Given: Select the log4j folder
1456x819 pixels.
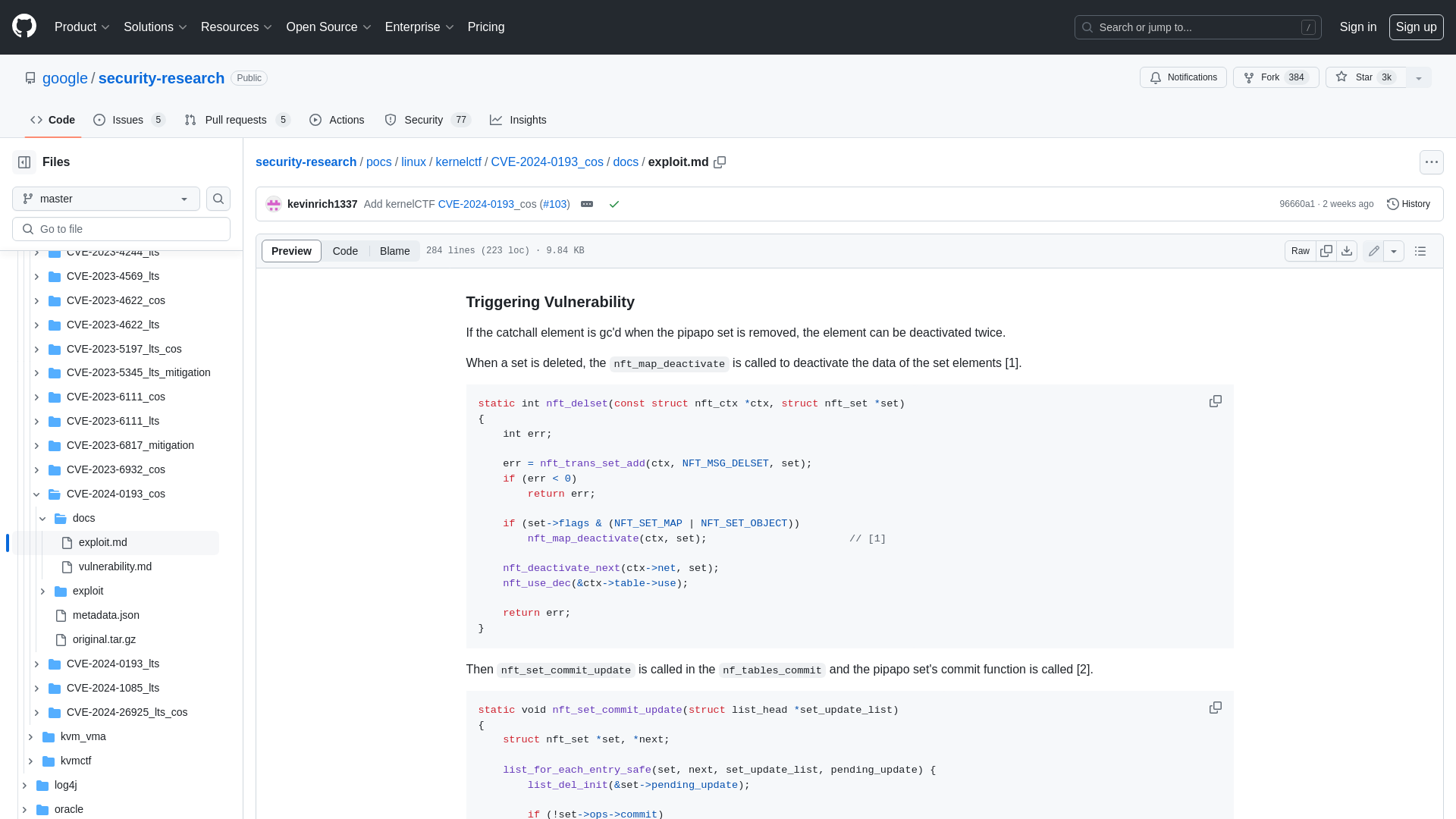Looking at the screenshot, I should click(x=66, y=786).
